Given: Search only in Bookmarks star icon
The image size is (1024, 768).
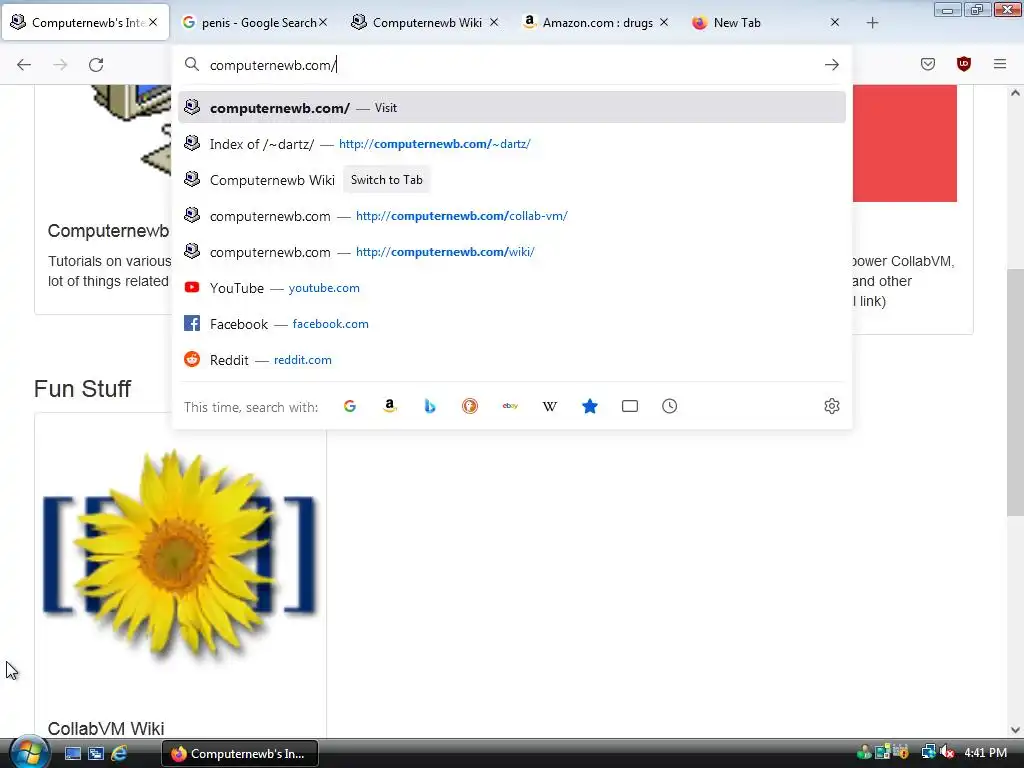Looking at the screenshot, I should 590,406.
